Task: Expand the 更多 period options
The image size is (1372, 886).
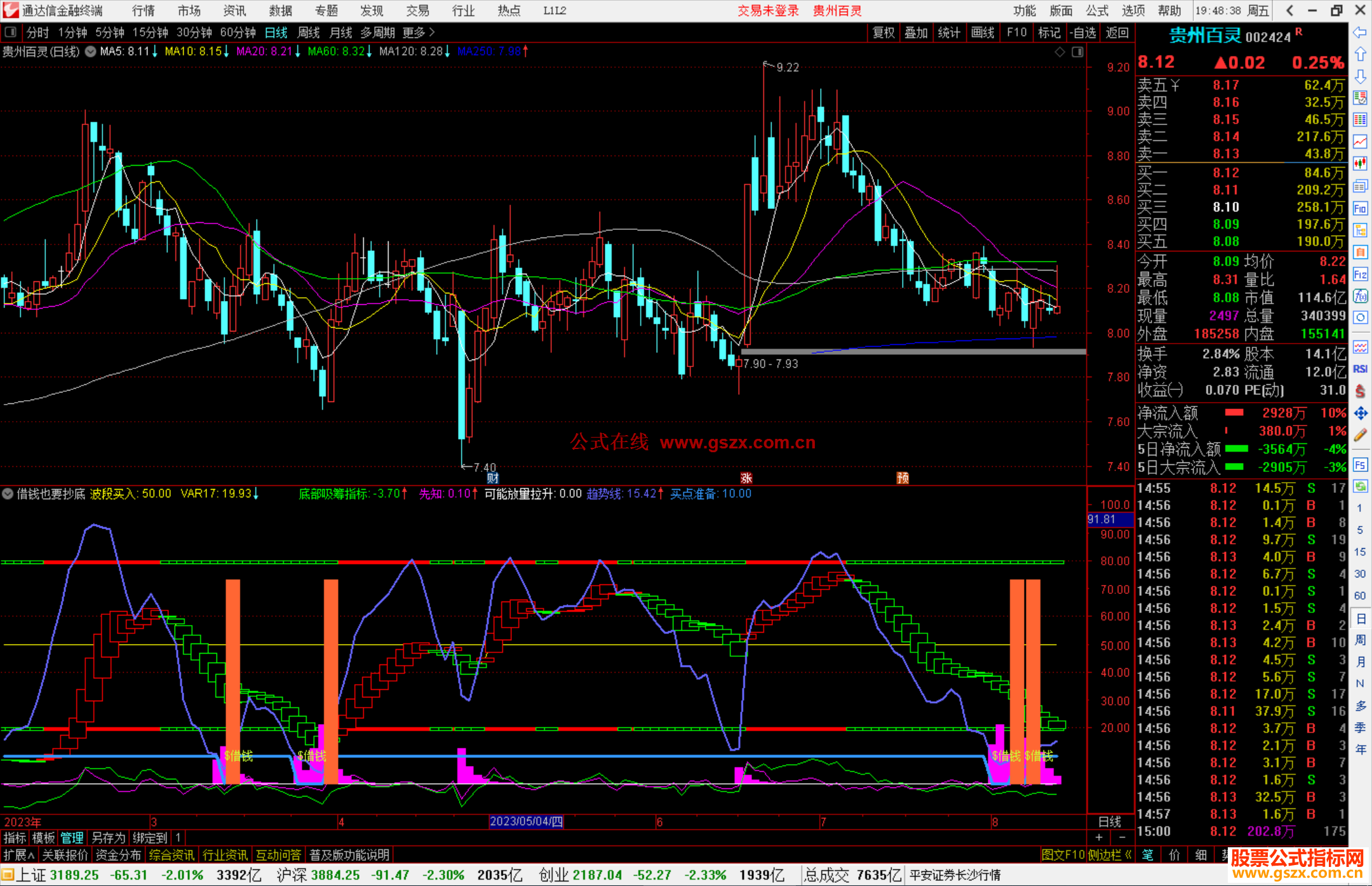Action: pyautogui.click(x=419, y=32)
